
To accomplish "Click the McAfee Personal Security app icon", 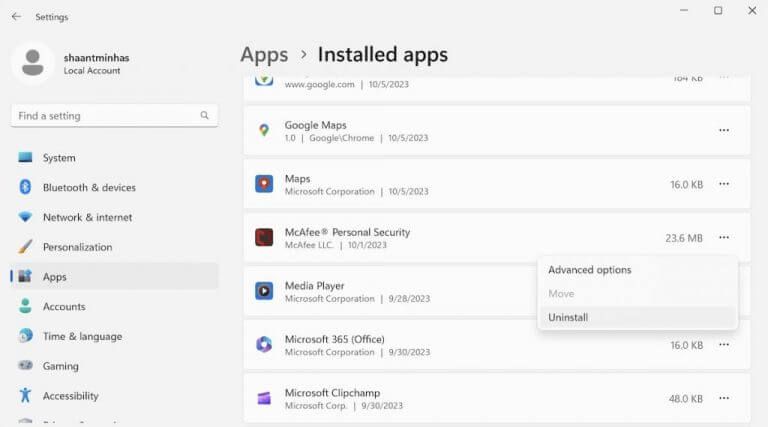I will point(264,237).
